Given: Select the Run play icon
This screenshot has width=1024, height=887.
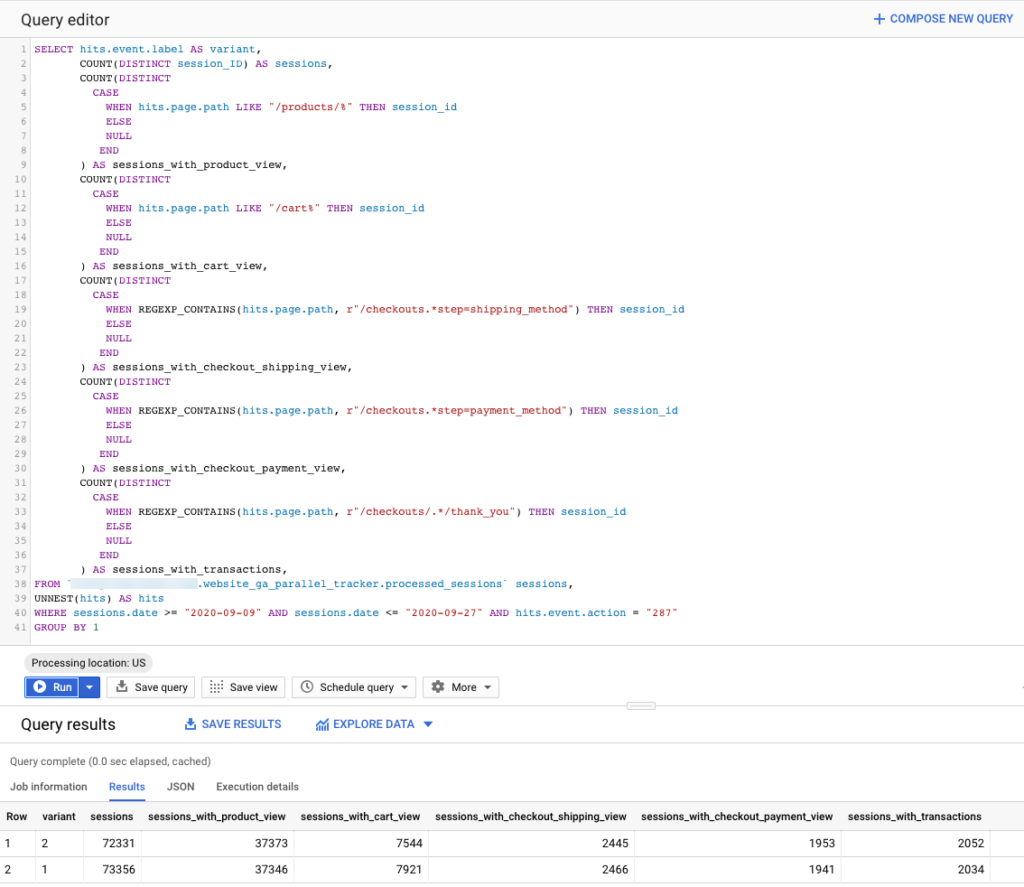Looking at the screenshot, I should [42, 687].
